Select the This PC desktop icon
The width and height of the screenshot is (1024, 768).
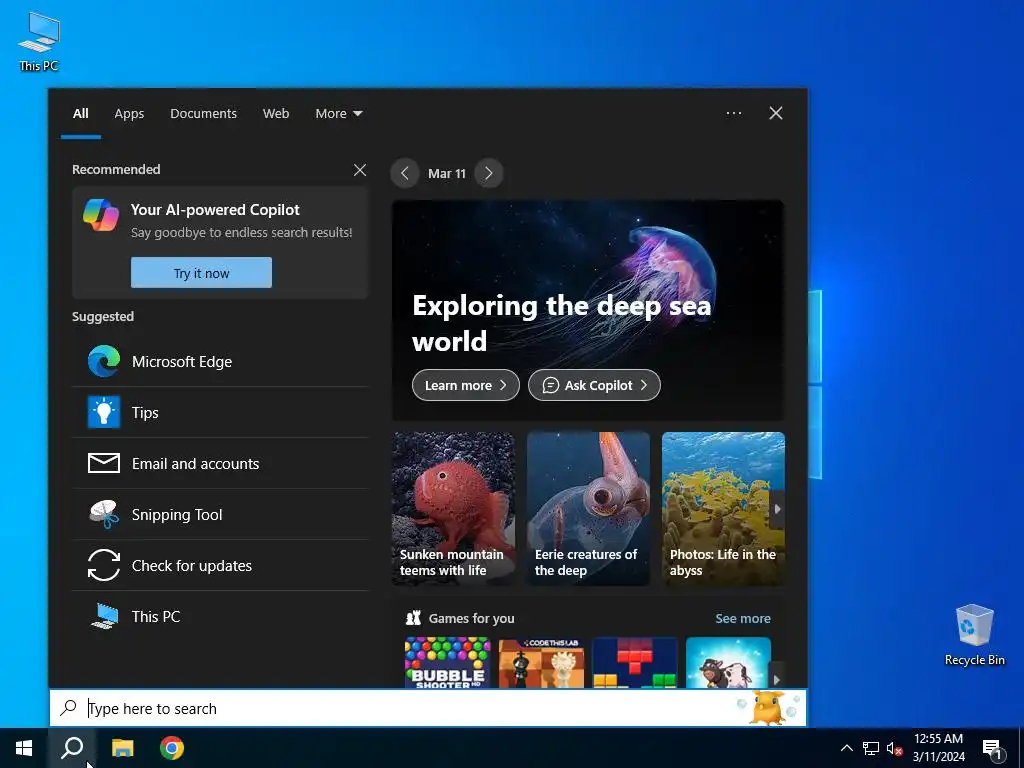(x=39, y=41)
